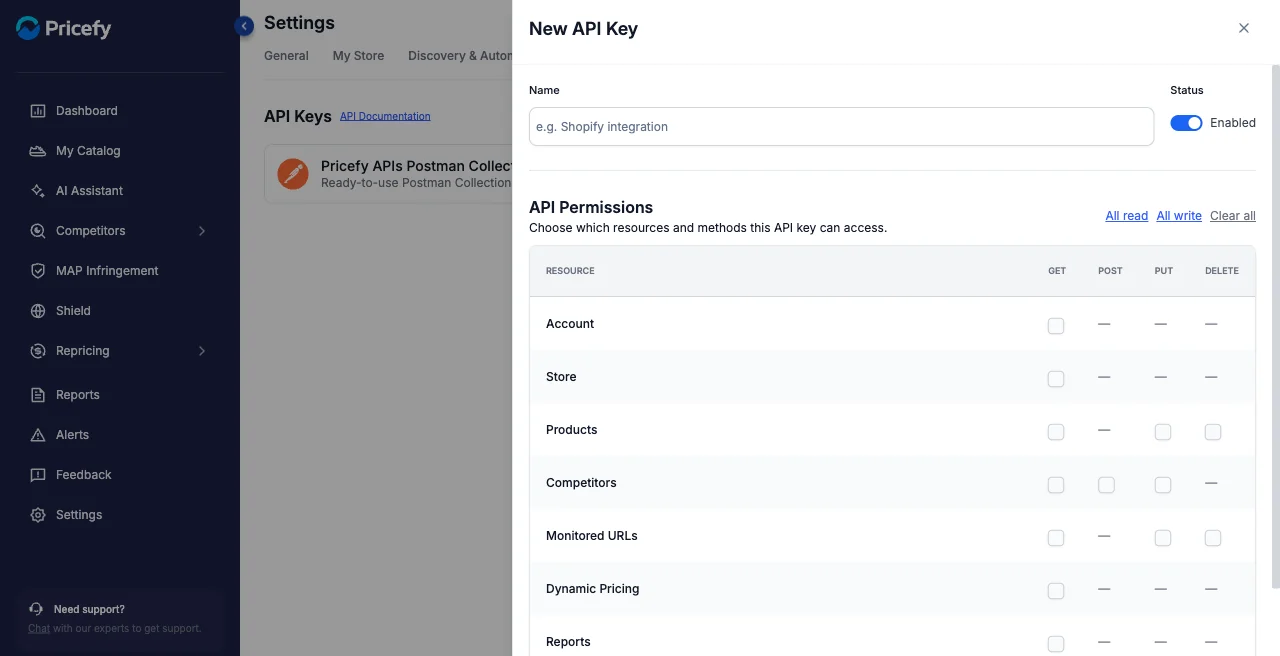1280x656 pixels.
Task: Click the Competitors search icon
Action: [x=38, y=231]
